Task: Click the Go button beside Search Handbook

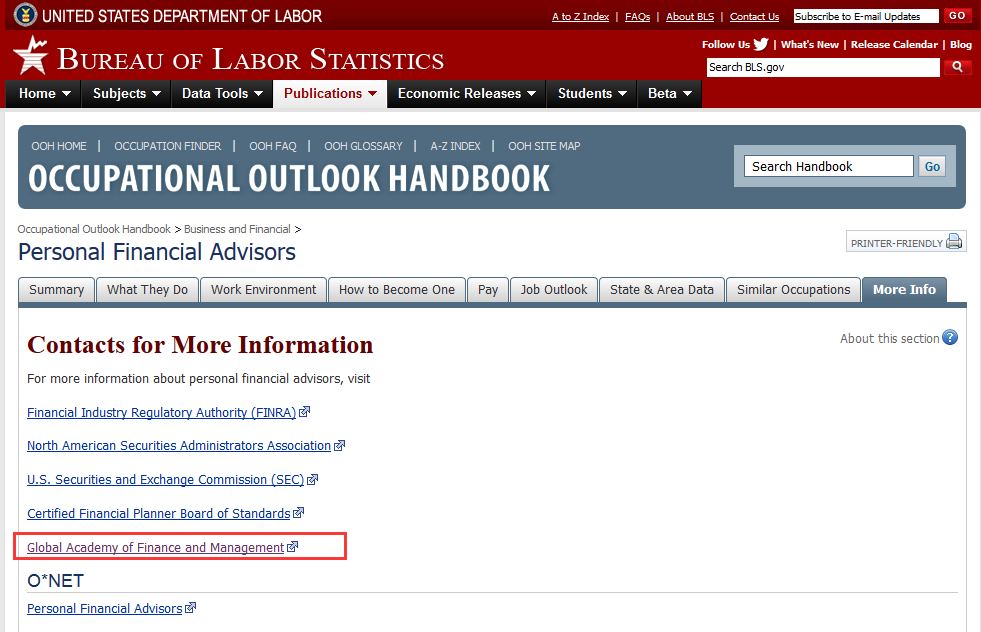Action: coord(932,166)
